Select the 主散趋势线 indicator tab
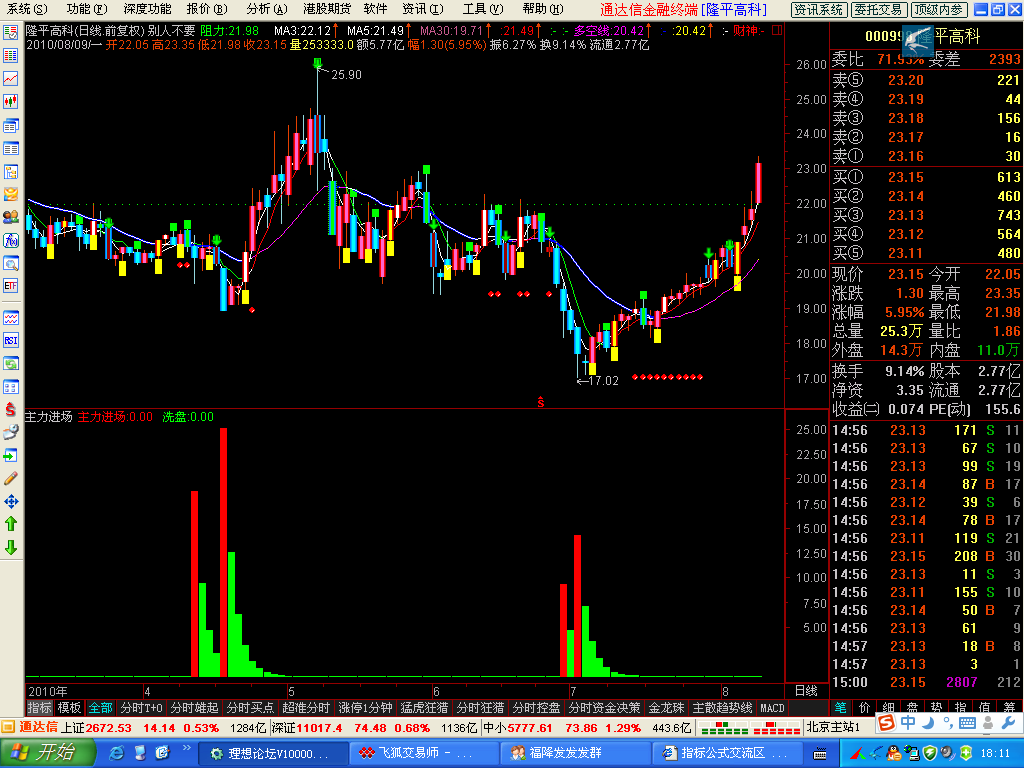1024x768 pixels. (722, 708)
